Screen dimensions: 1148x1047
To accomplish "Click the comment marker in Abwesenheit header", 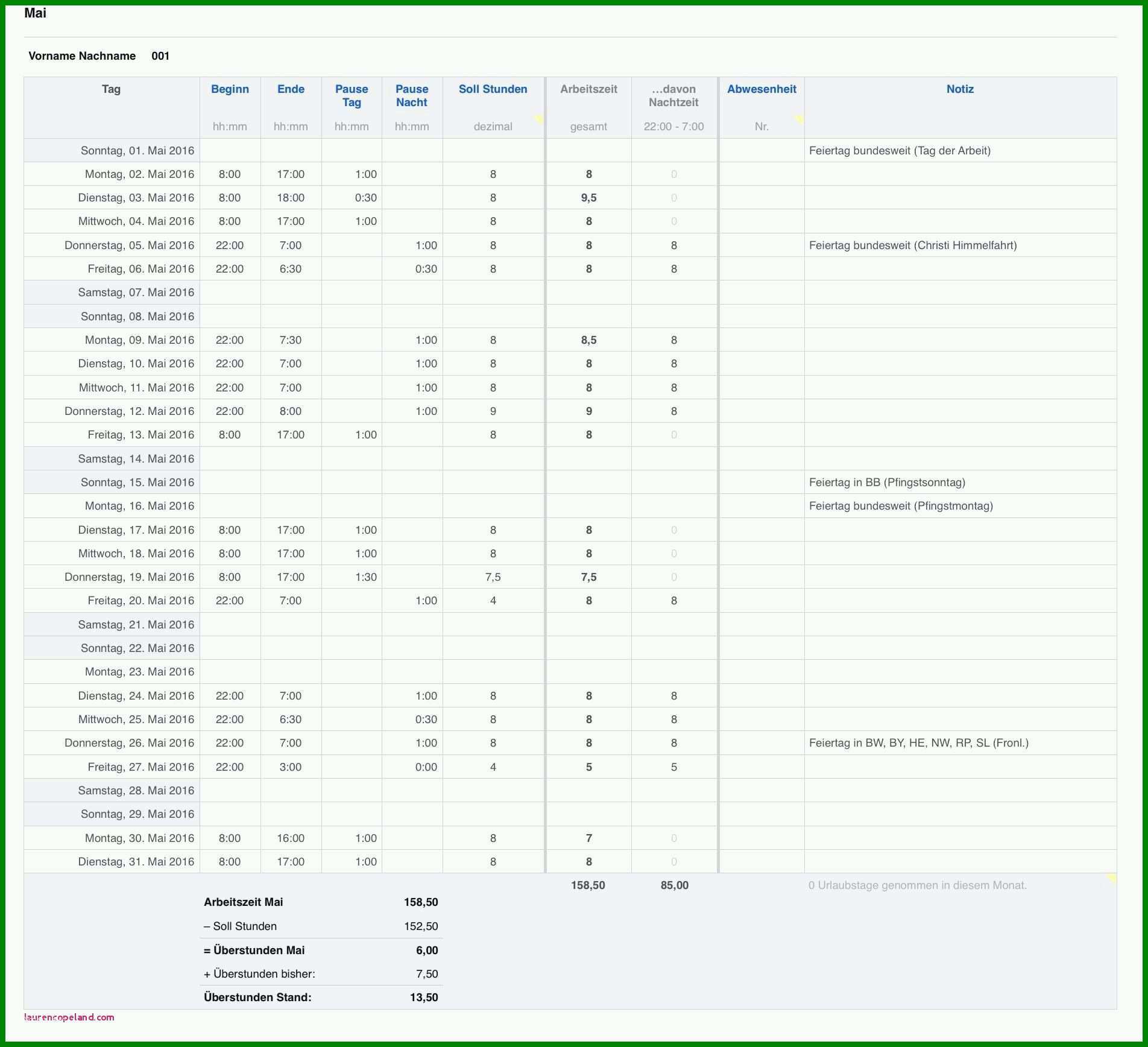I will click(x=799, y=119).
